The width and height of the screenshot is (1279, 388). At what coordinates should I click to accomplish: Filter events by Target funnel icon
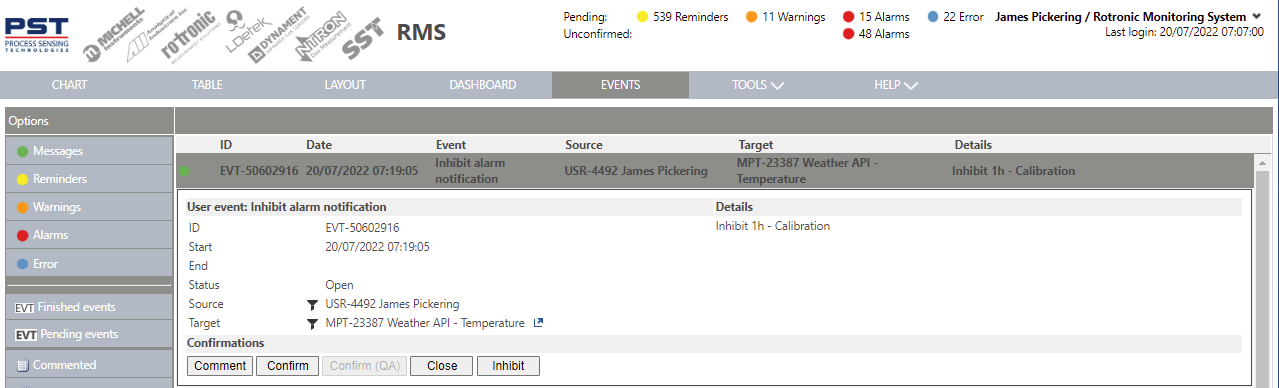[311, 323]
